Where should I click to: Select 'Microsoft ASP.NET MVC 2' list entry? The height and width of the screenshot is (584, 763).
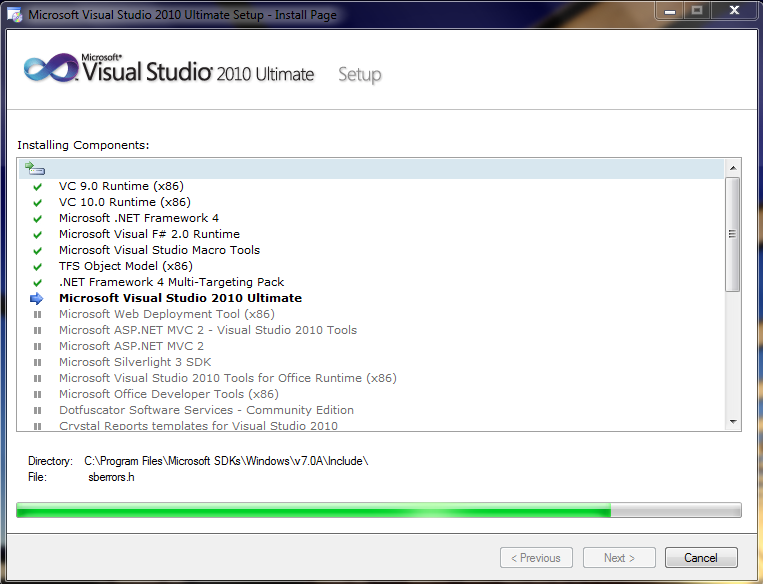point(131,346)
